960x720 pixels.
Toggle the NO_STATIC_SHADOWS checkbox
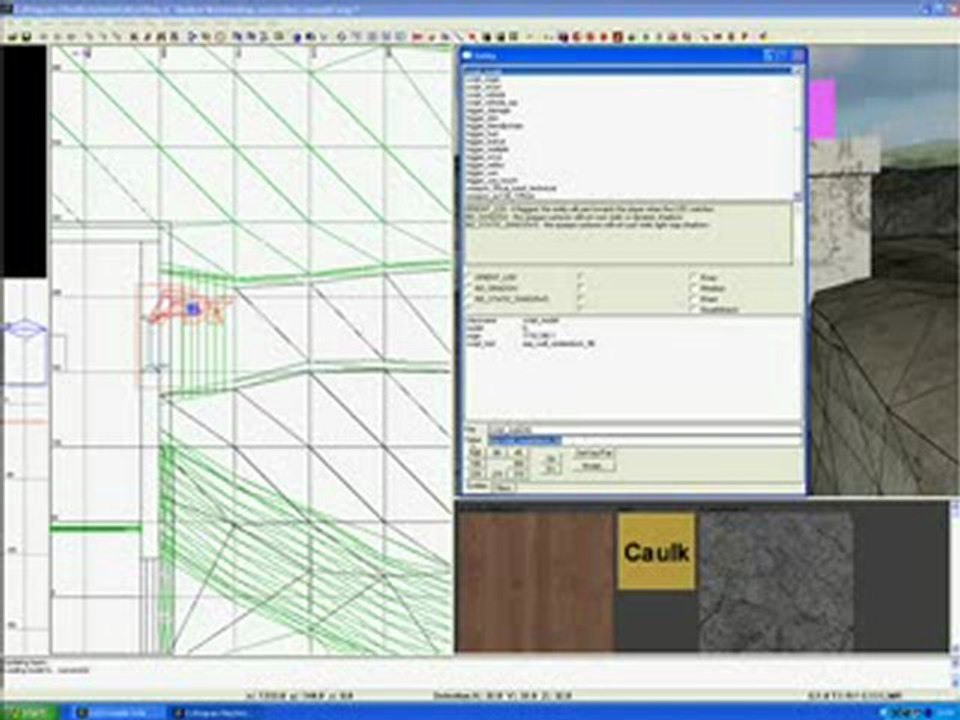470,299
